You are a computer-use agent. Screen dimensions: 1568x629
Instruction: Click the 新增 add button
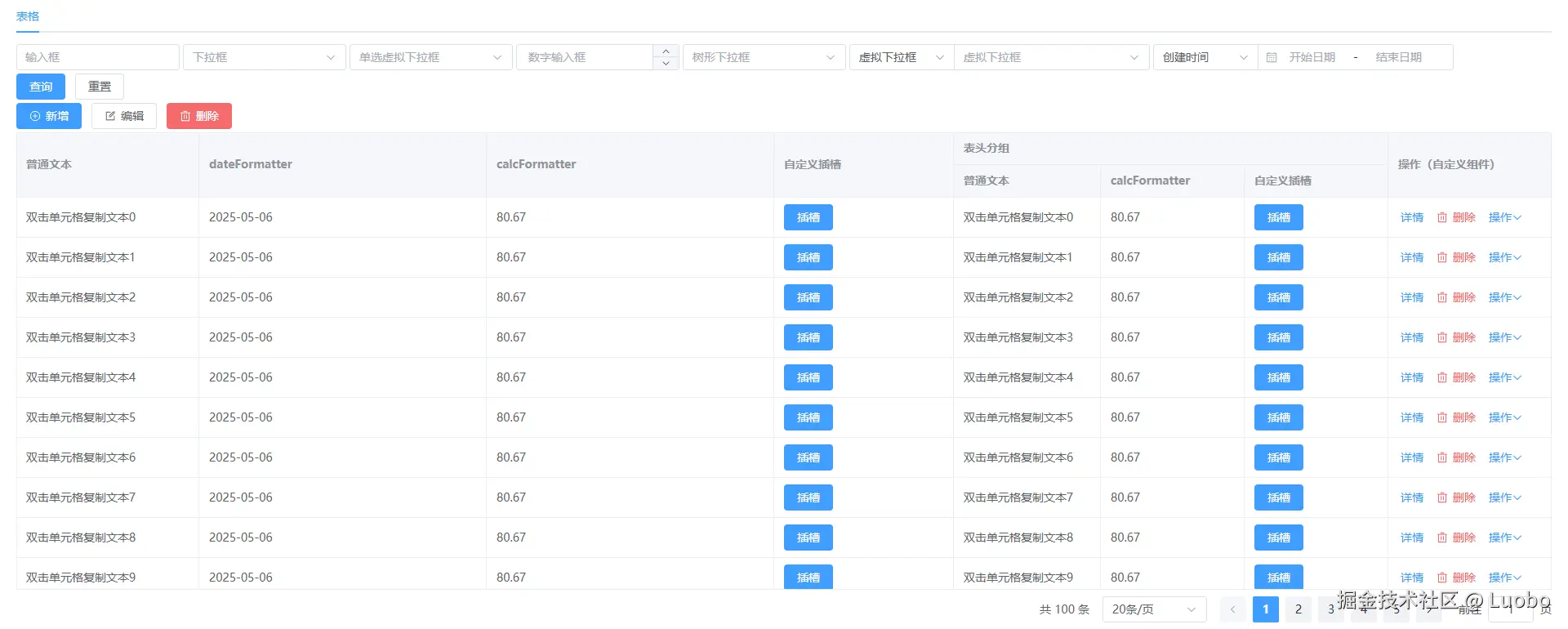(x=49, y=116)
